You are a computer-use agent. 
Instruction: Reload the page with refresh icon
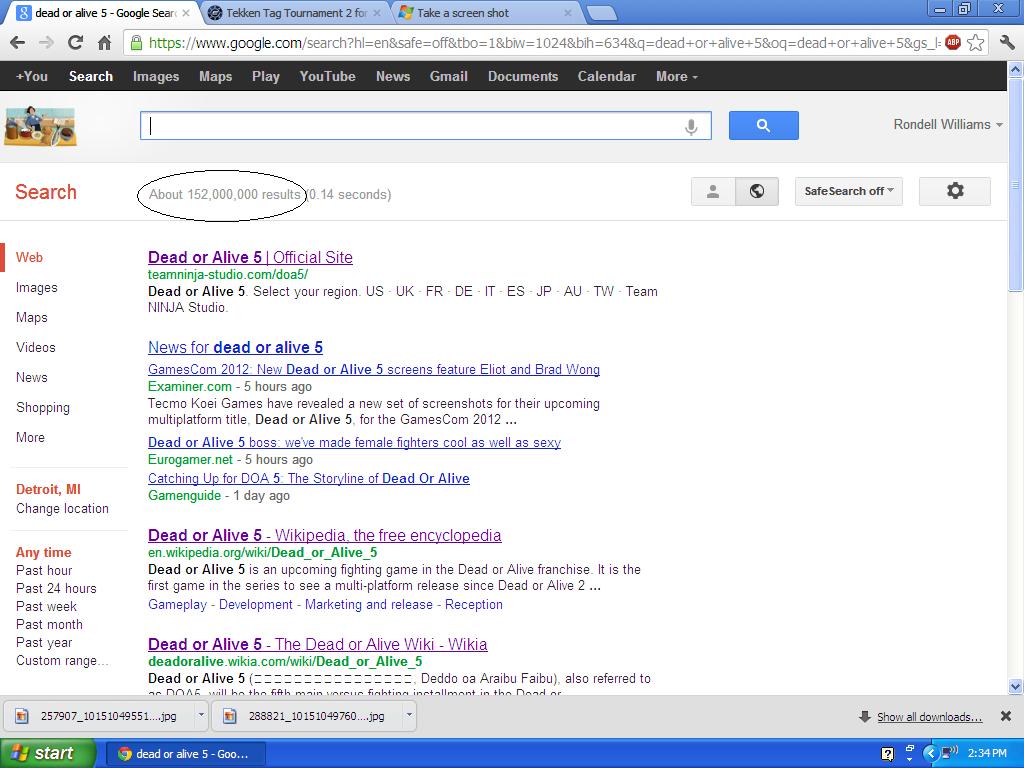coord(75,42)
